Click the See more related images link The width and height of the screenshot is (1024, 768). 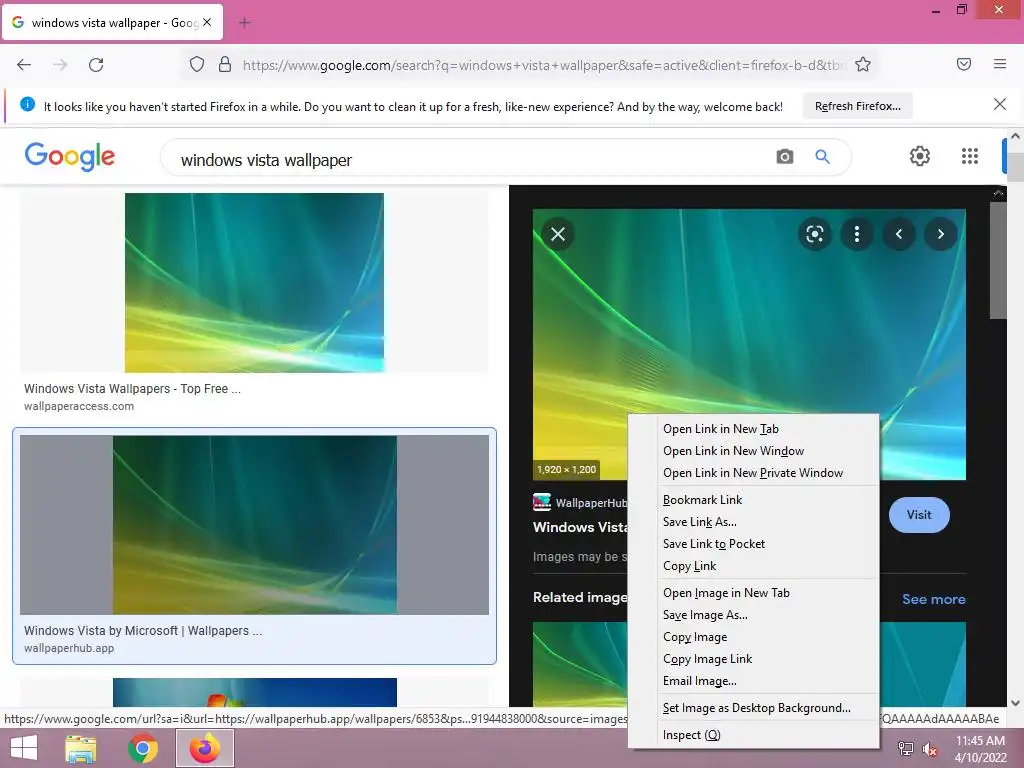coord(933,599)
